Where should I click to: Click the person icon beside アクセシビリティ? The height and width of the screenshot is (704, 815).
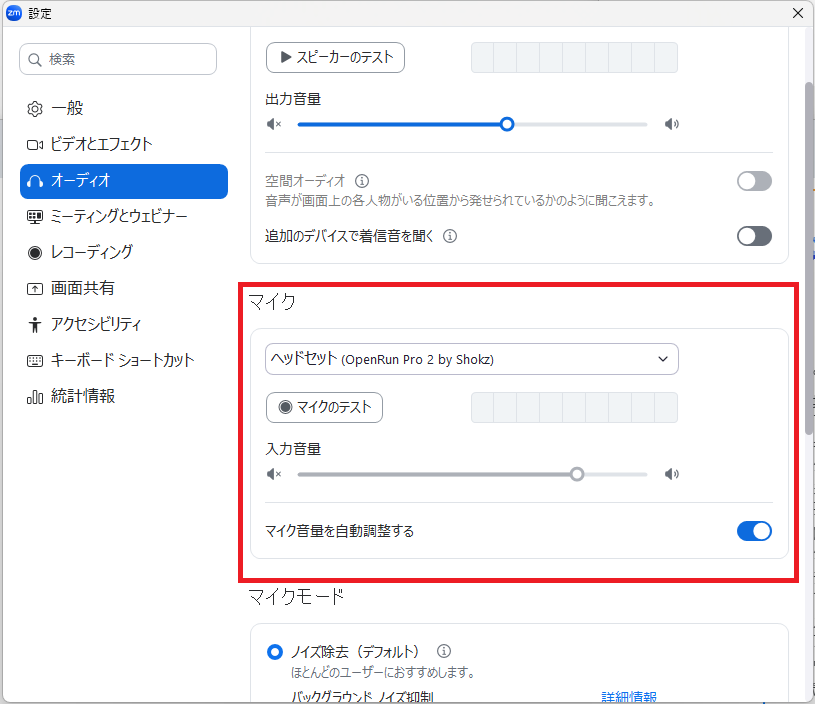pyautogui.click(x=35, y=325)
